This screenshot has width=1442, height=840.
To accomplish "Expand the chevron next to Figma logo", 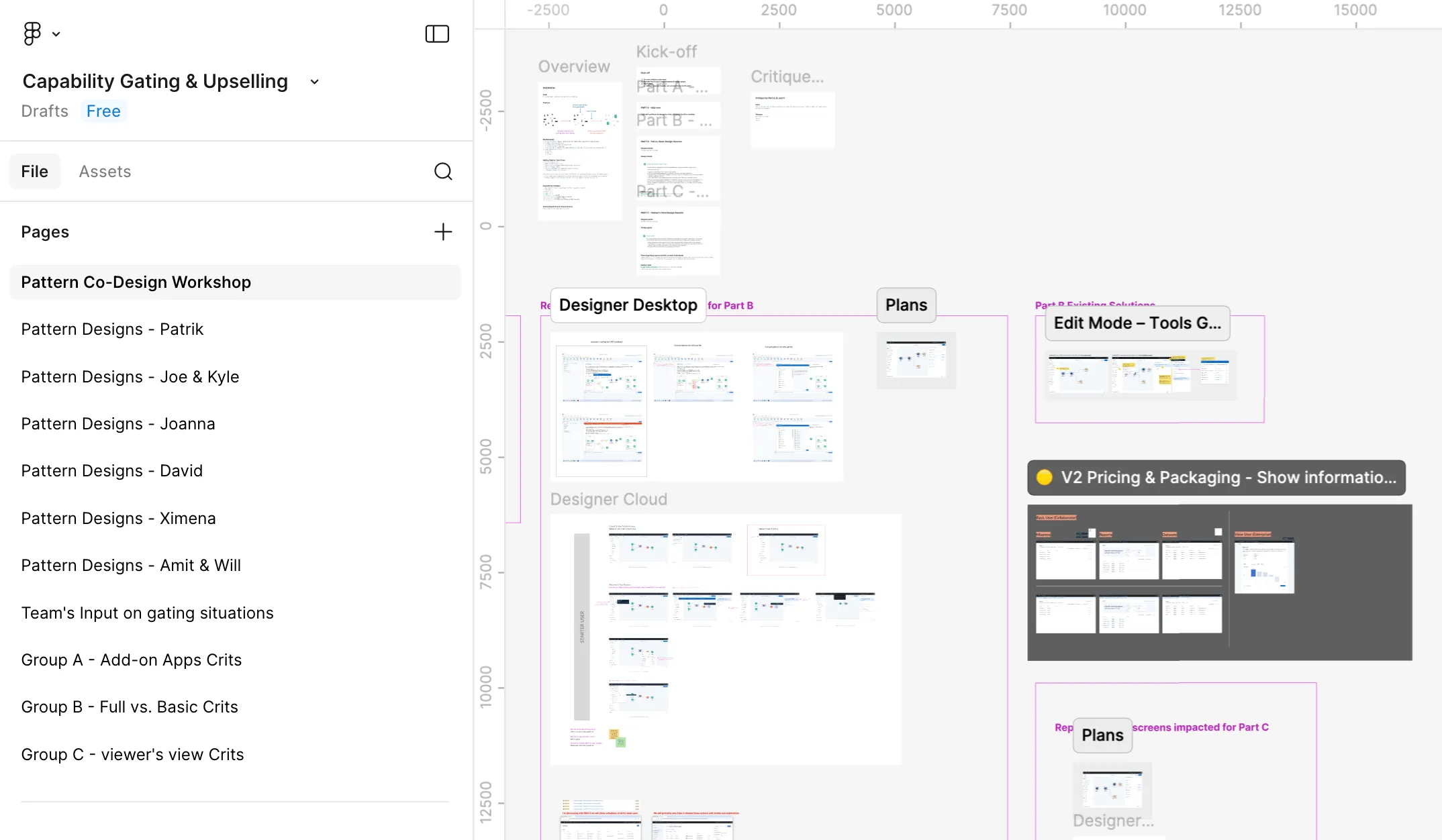I will pyautogui.click(x=56, y=34).
